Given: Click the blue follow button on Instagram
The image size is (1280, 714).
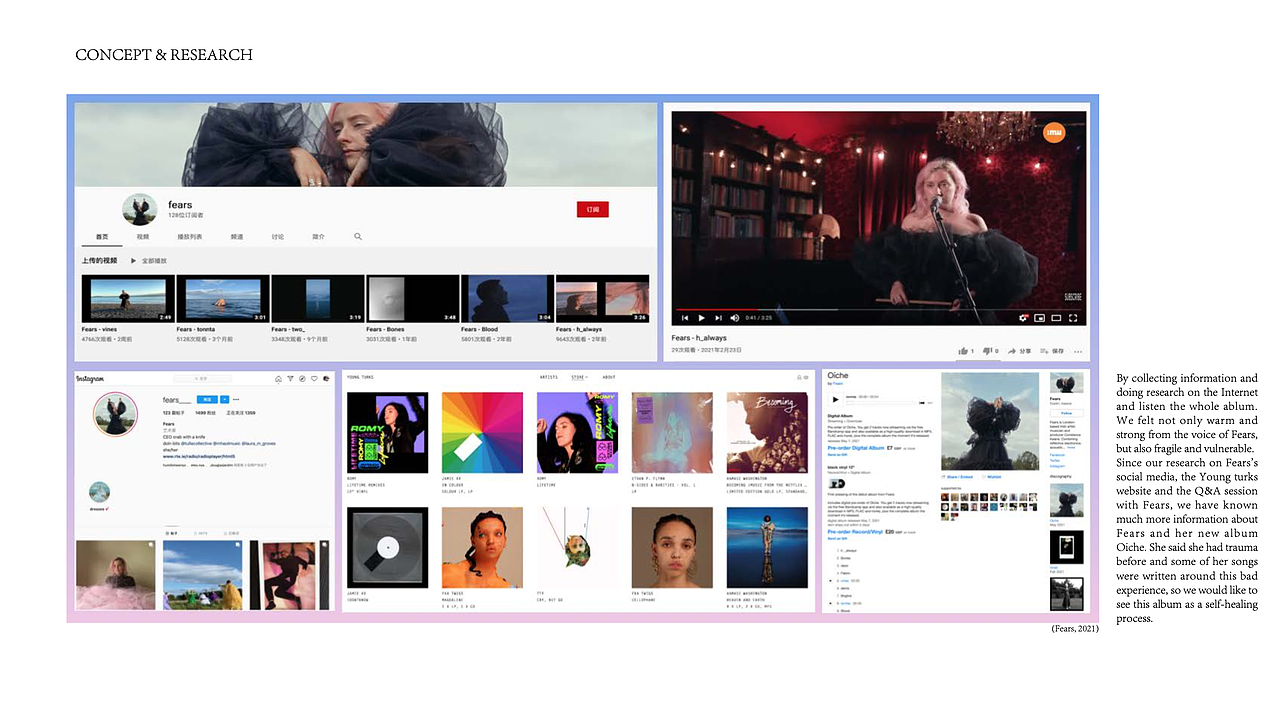Looking at the screenshot, I should [205, 399].
